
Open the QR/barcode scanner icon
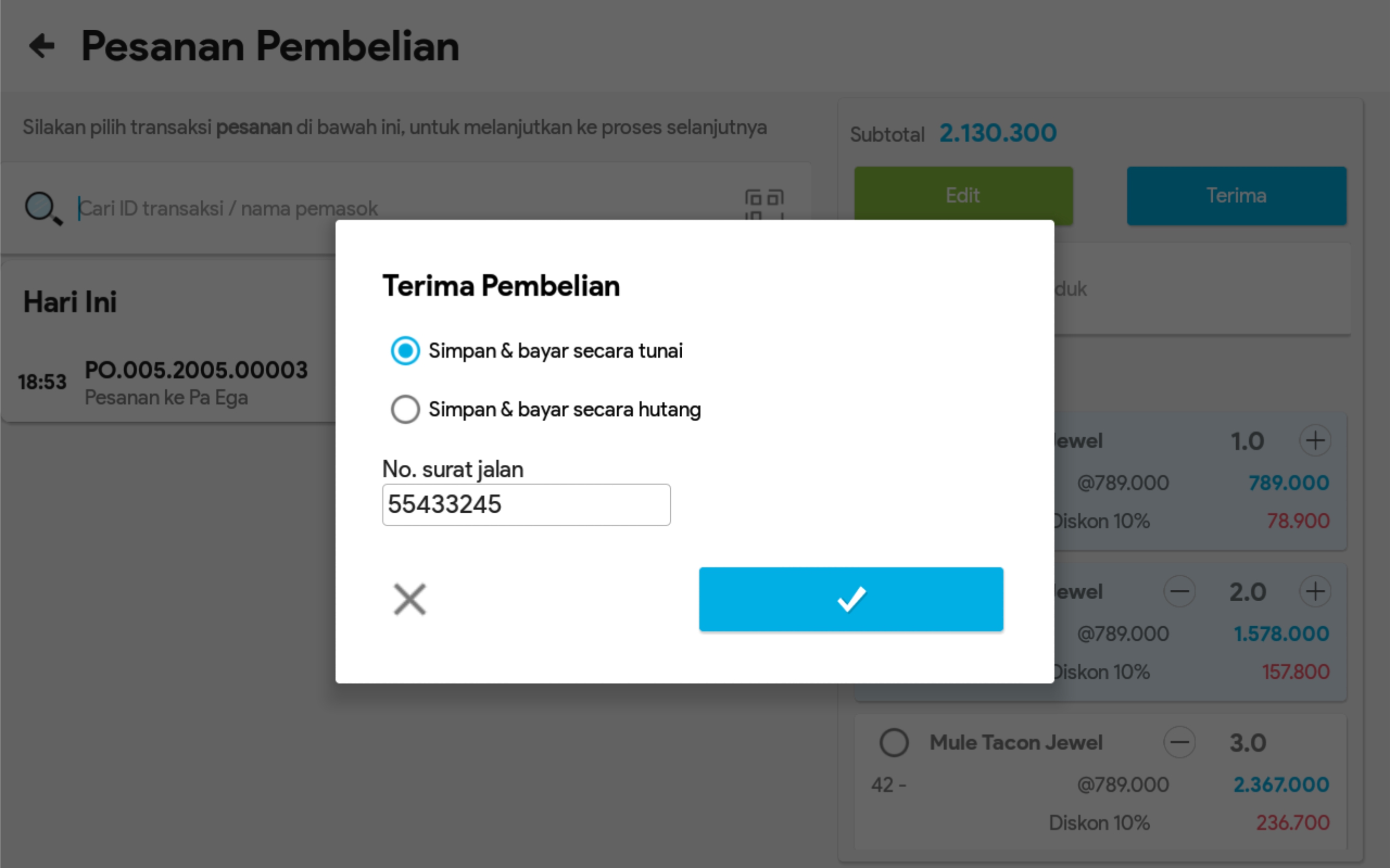click(764, 204)
